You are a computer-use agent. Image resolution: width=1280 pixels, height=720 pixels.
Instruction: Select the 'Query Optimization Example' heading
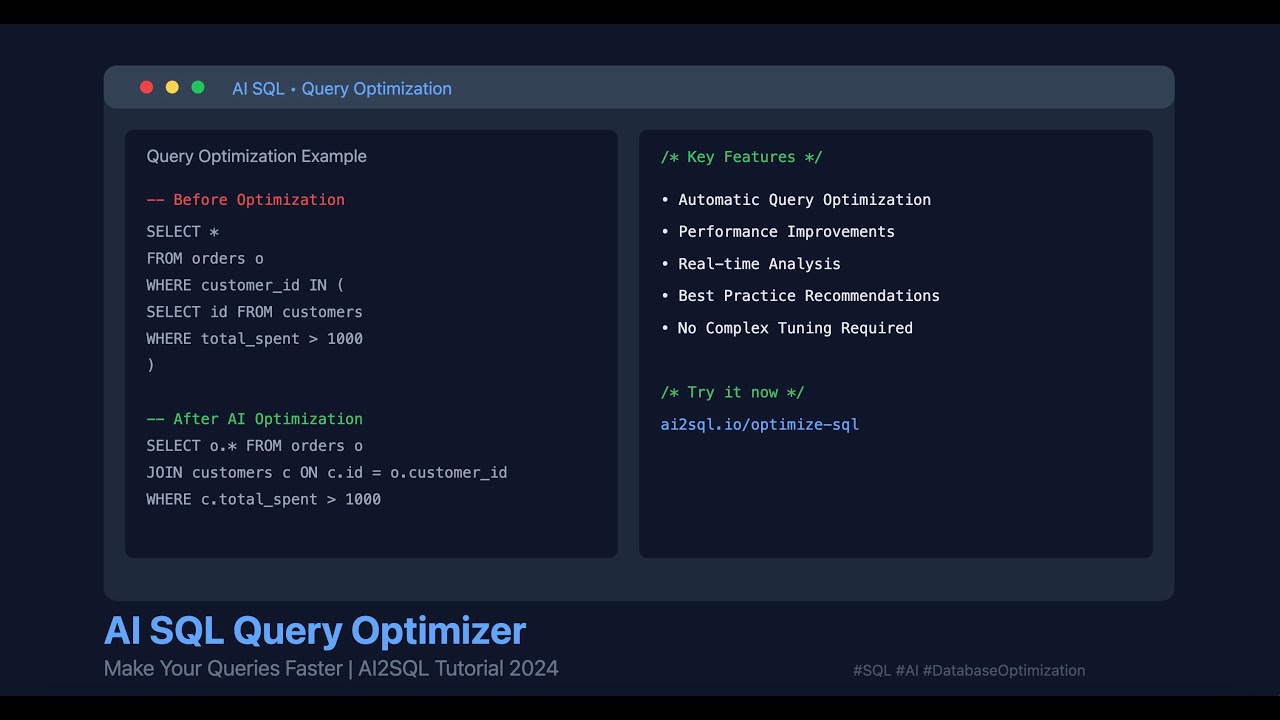[x=257, y=156]
